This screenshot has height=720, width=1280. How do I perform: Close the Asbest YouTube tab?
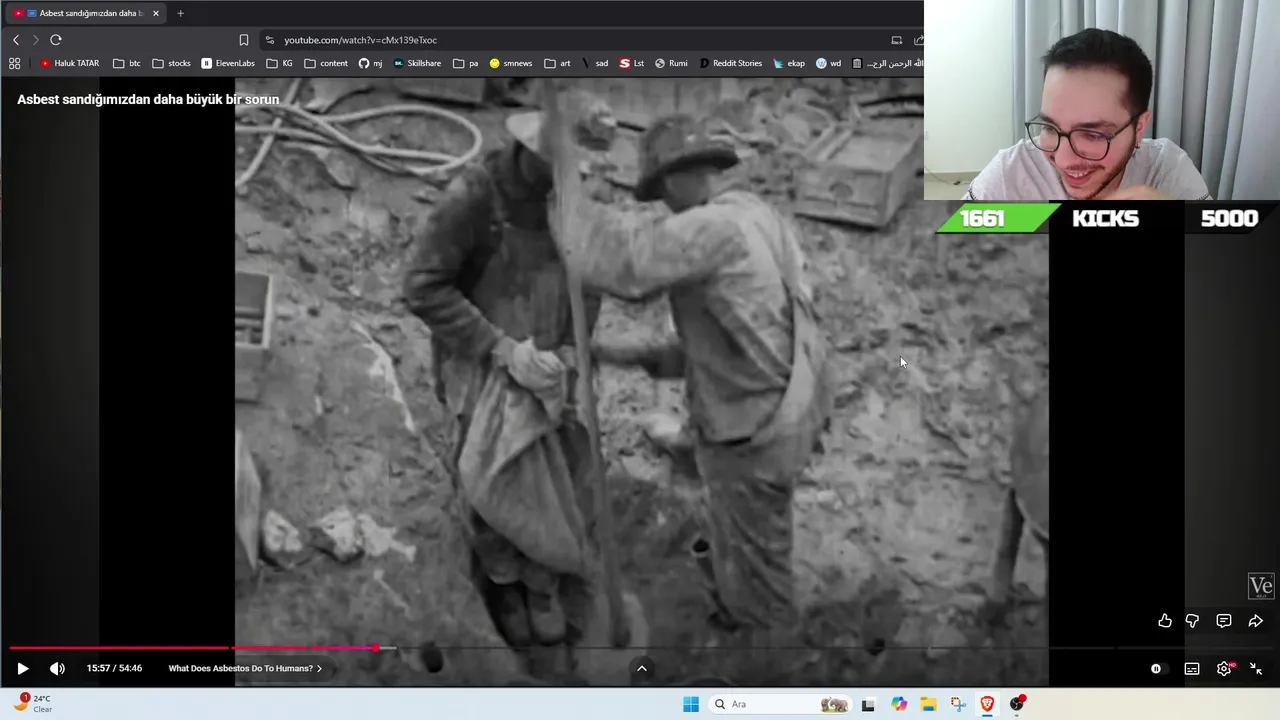pyautogui.click(x=156, y=13)
